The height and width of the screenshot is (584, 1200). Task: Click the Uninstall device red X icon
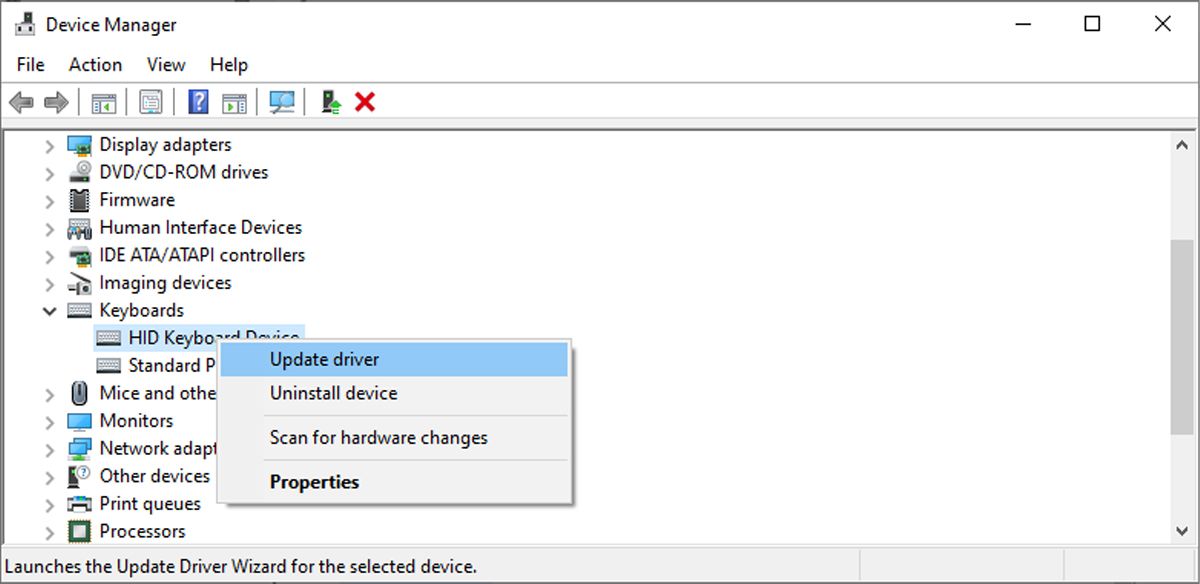(364, 101)
